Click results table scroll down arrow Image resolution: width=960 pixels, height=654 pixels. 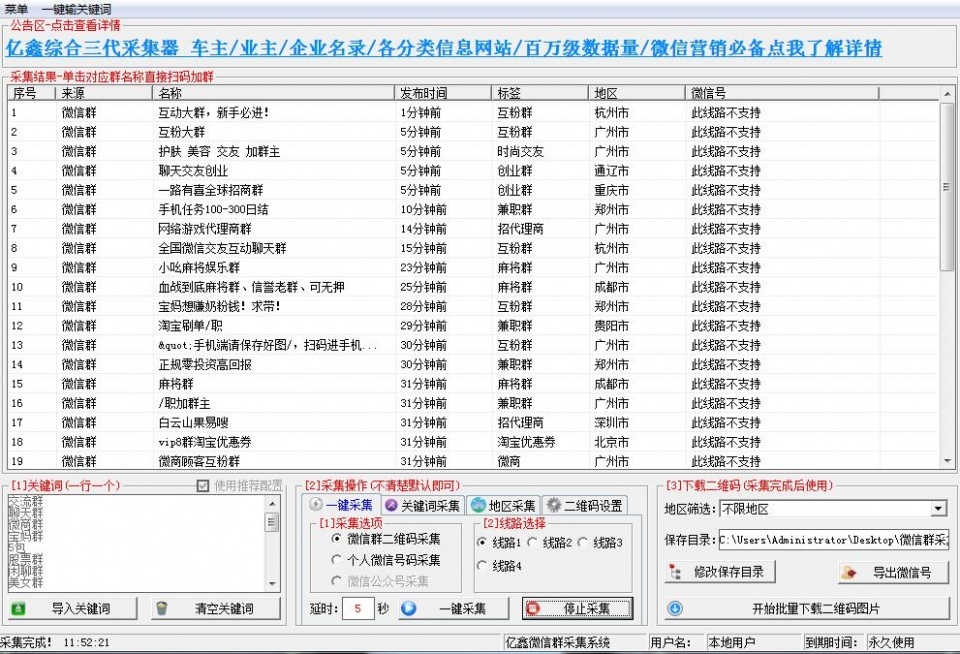[x=947, y=461]
